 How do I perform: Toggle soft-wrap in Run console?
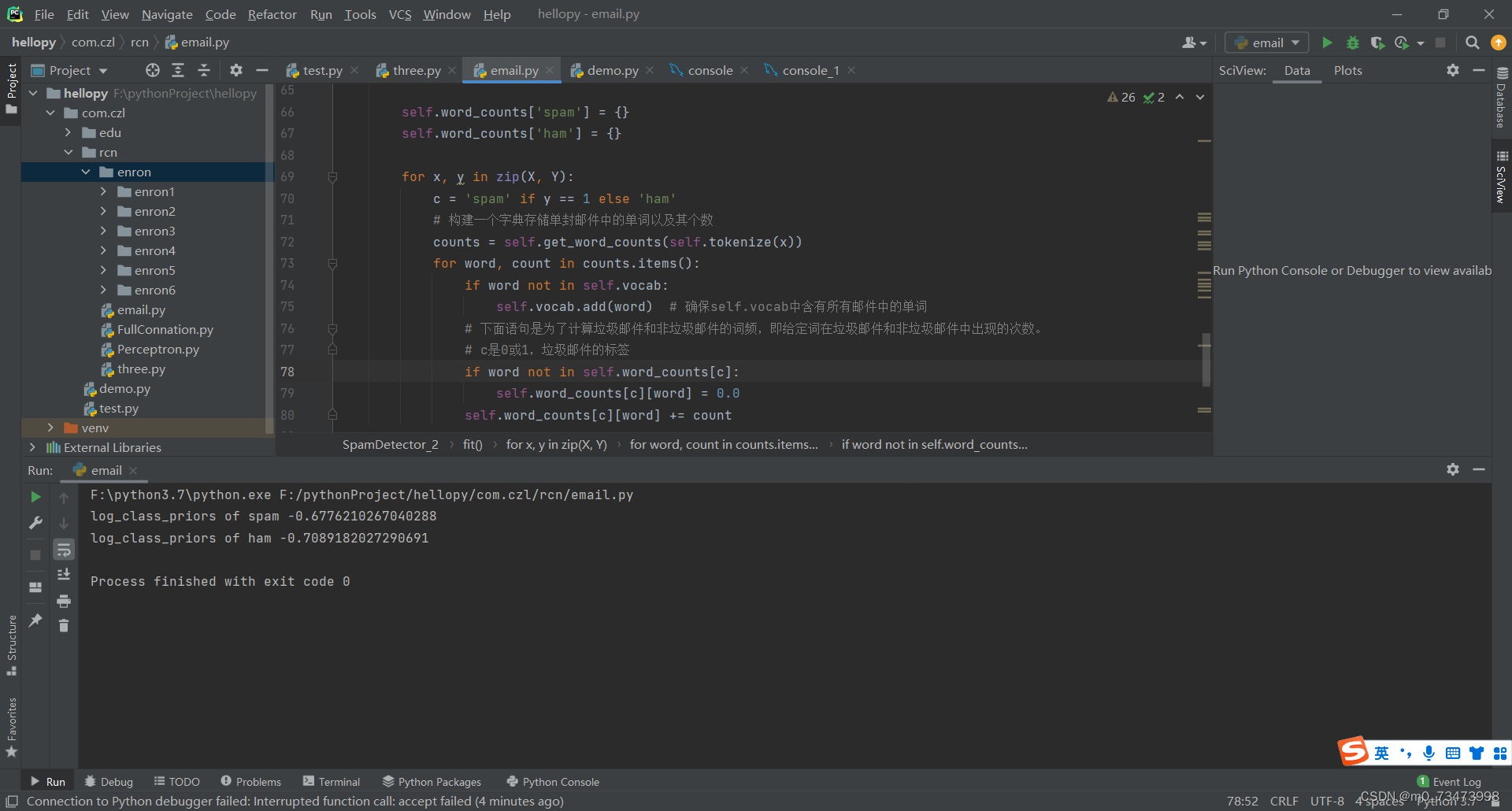click(x=64, y=550)
